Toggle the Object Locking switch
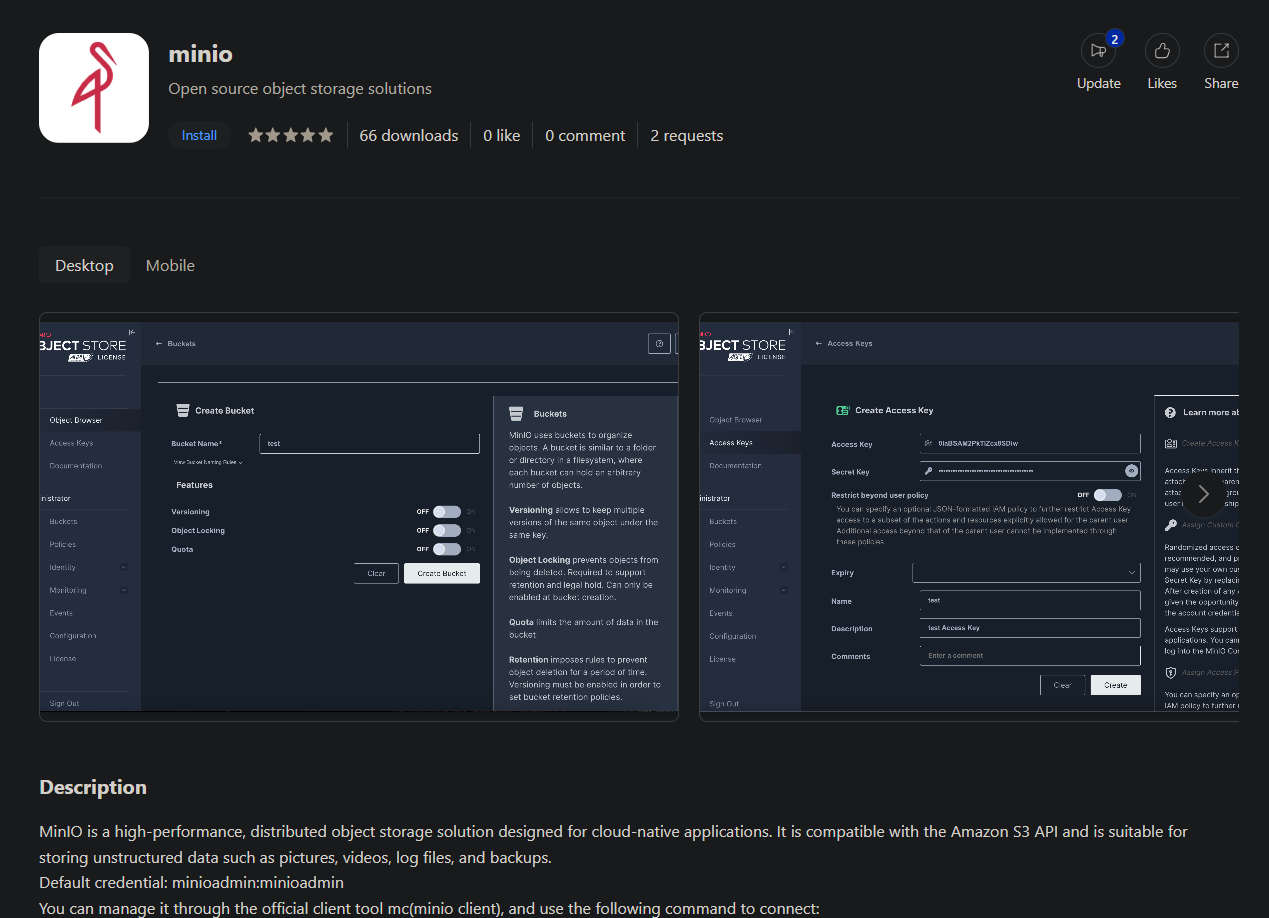Viewport: 1269px width, 918px height. [446, 530]
